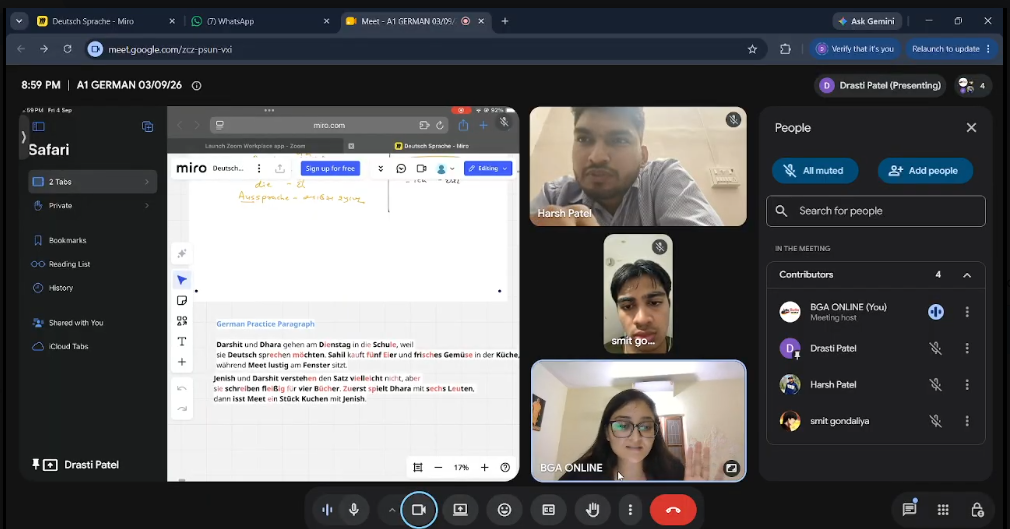Click Verify that it's you

855,49
